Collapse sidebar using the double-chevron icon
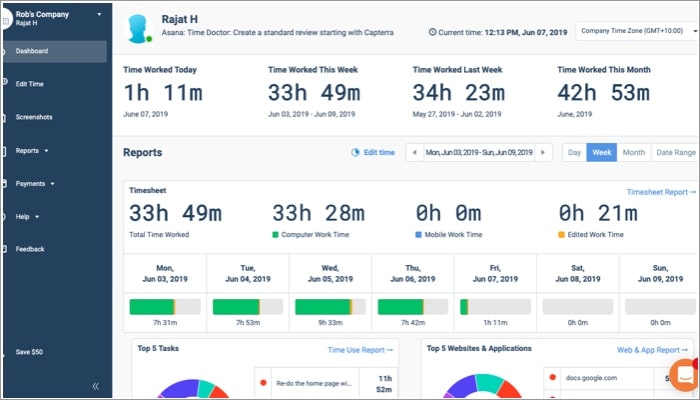700x400 pixels. 96,385
